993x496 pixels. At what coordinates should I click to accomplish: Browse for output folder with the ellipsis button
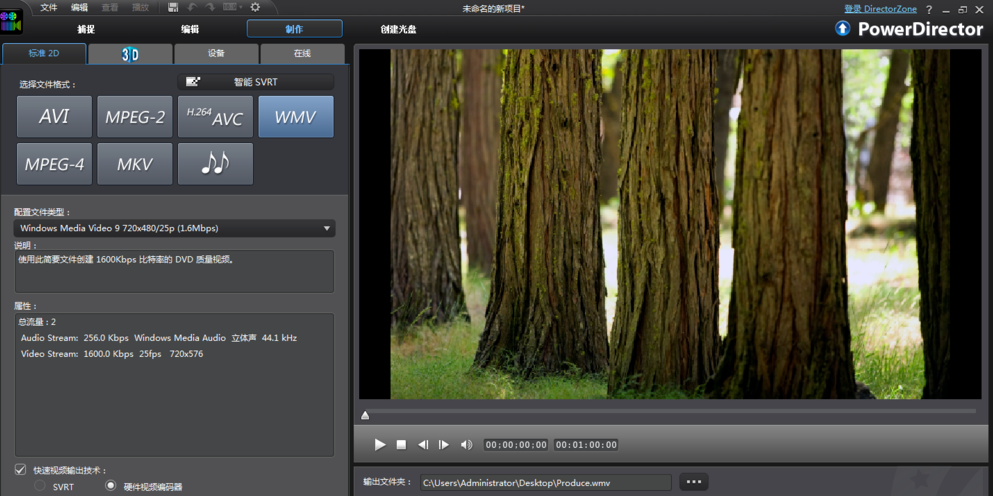694,482
